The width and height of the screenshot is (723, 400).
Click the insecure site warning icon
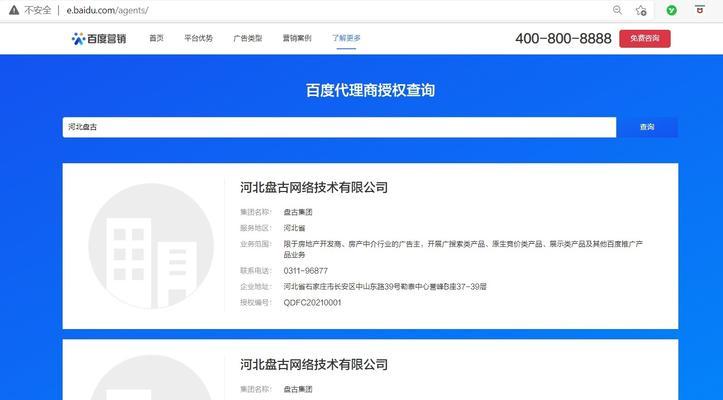click(14, 10)
